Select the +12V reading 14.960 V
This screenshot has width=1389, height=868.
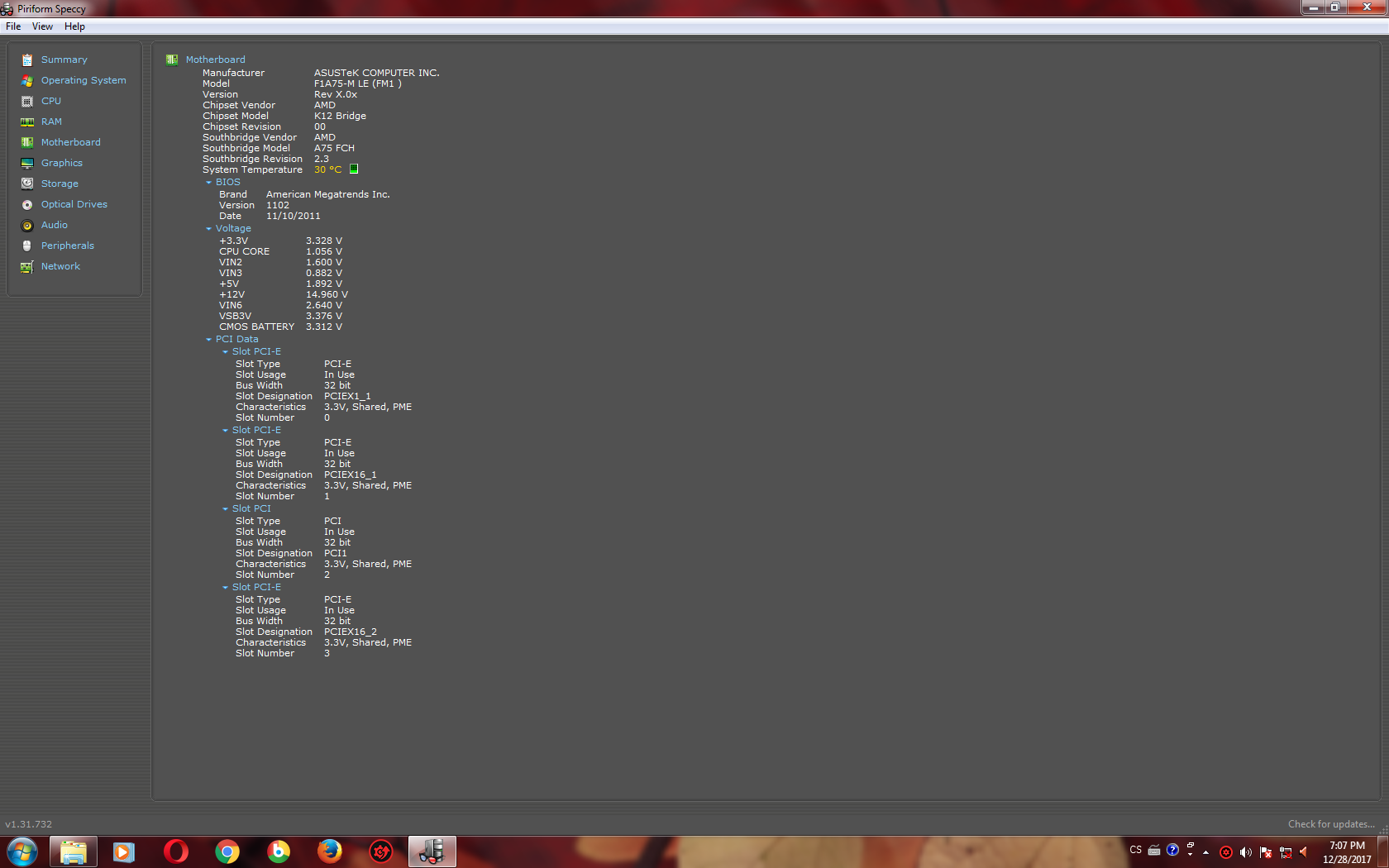(x=327, y=294)
